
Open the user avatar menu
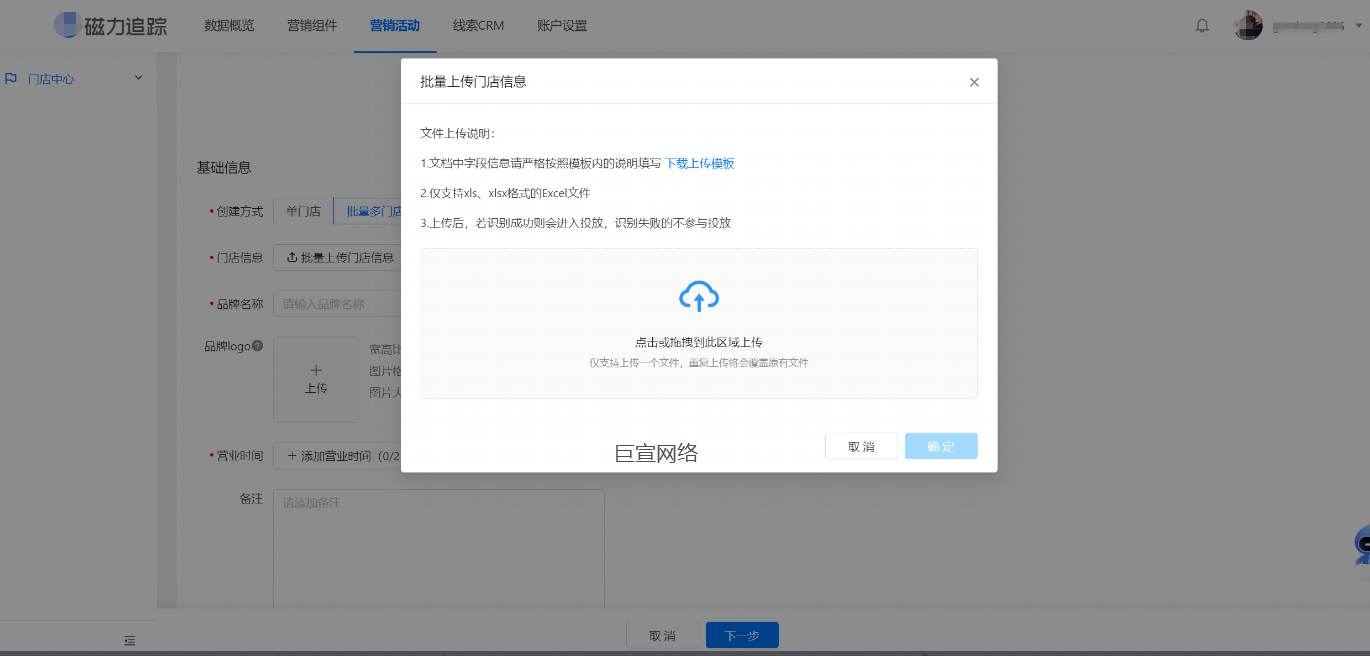[1248, 26]
